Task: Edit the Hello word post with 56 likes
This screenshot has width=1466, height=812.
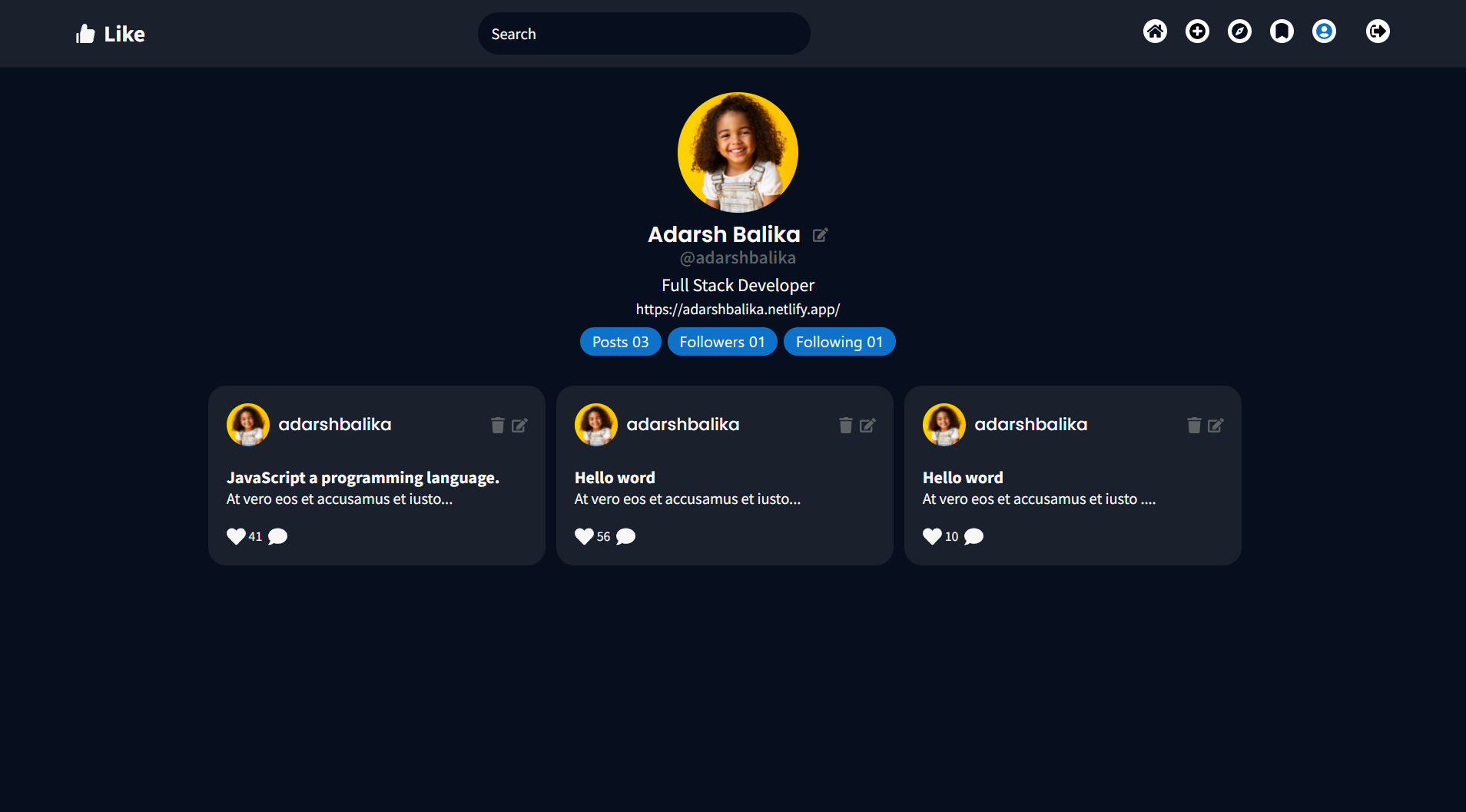Action: coord(868,425)
